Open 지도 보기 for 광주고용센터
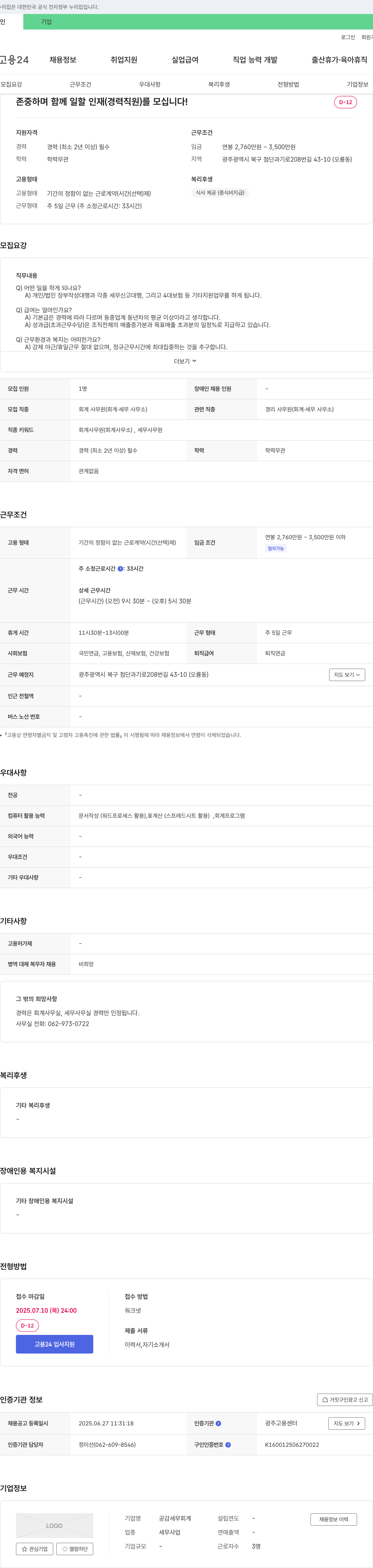This screenshot has width=373, height=1568. 347,1423
